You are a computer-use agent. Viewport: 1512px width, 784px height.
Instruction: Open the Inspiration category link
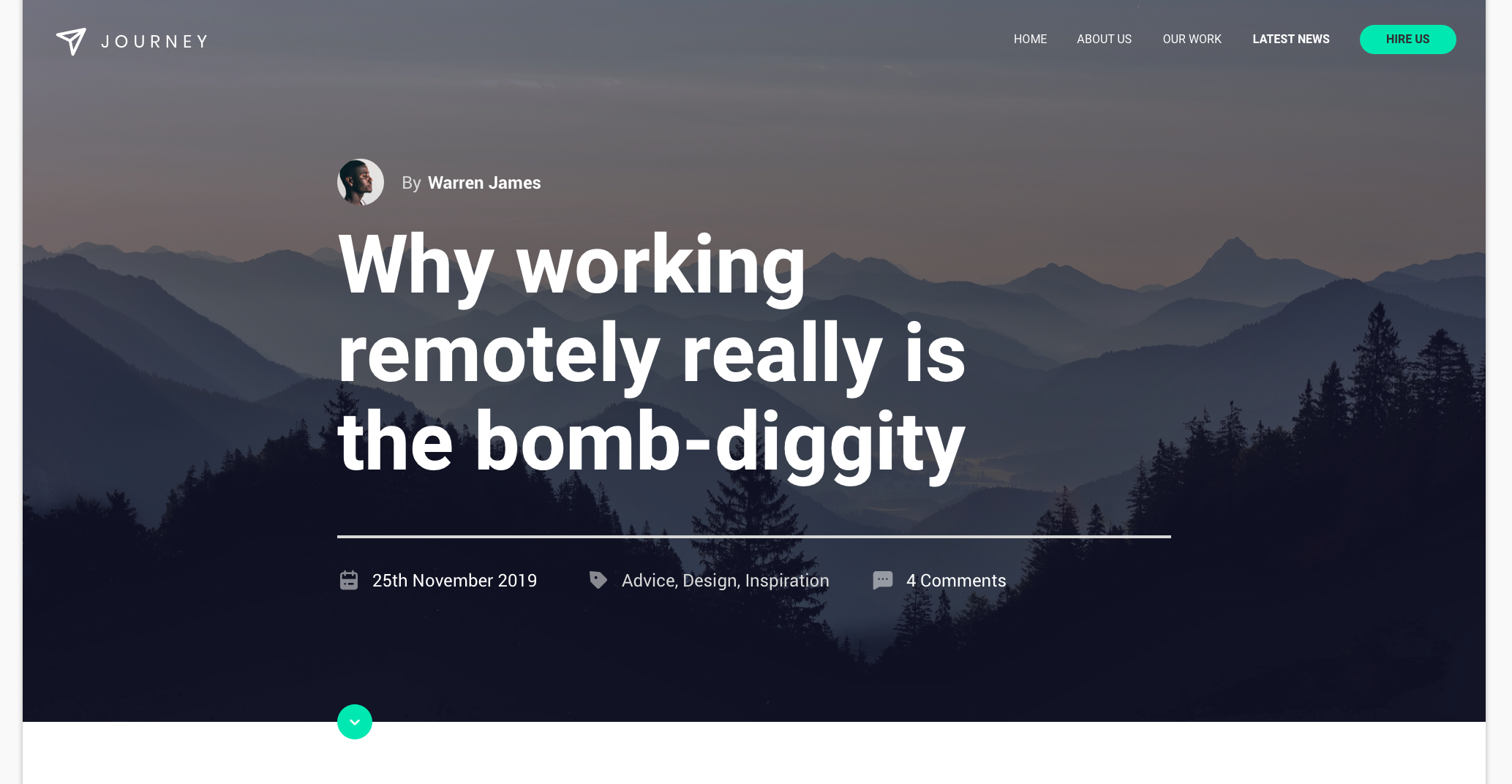click(787, 581)
